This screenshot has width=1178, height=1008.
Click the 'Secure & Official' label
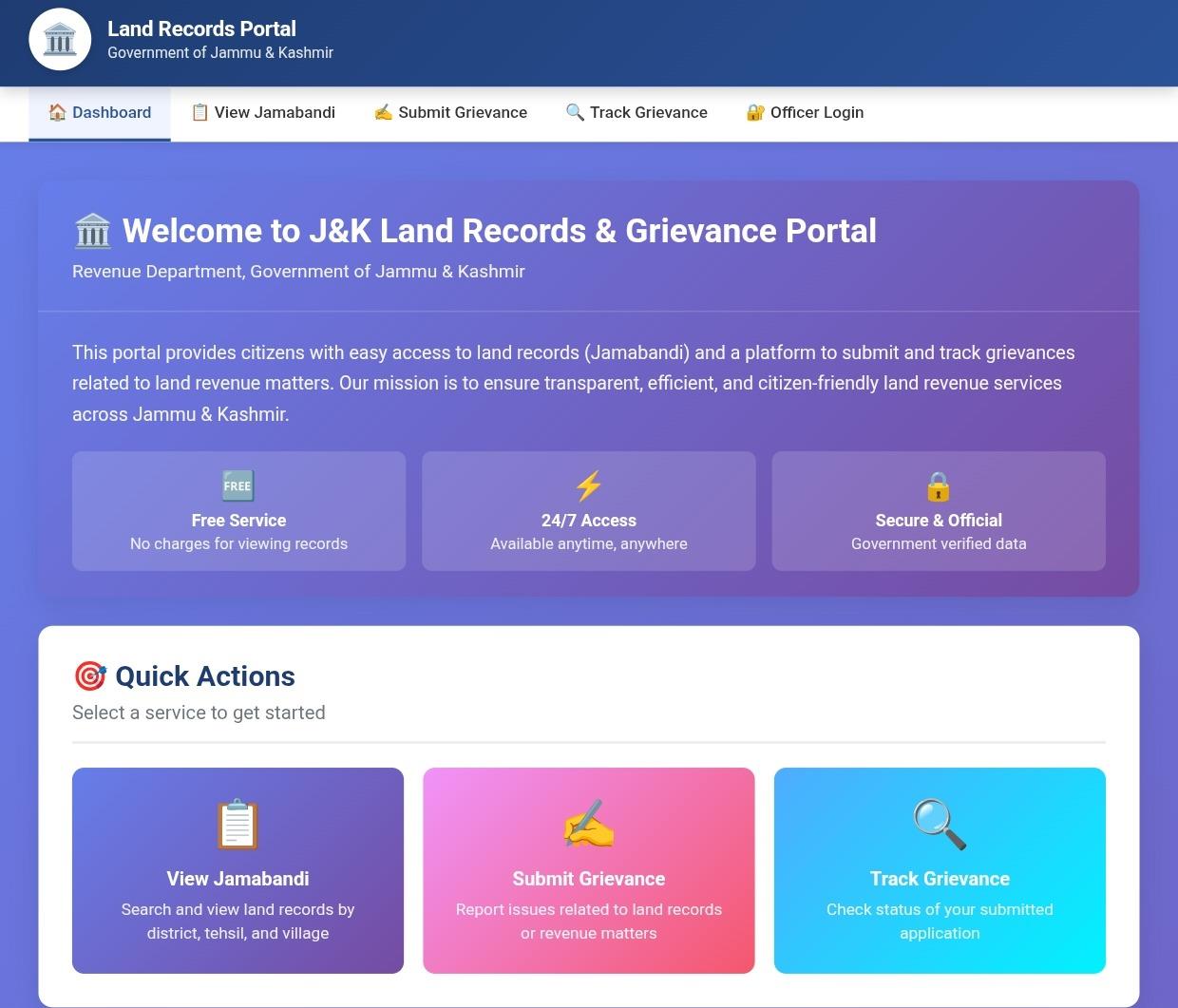pos(939,521)
